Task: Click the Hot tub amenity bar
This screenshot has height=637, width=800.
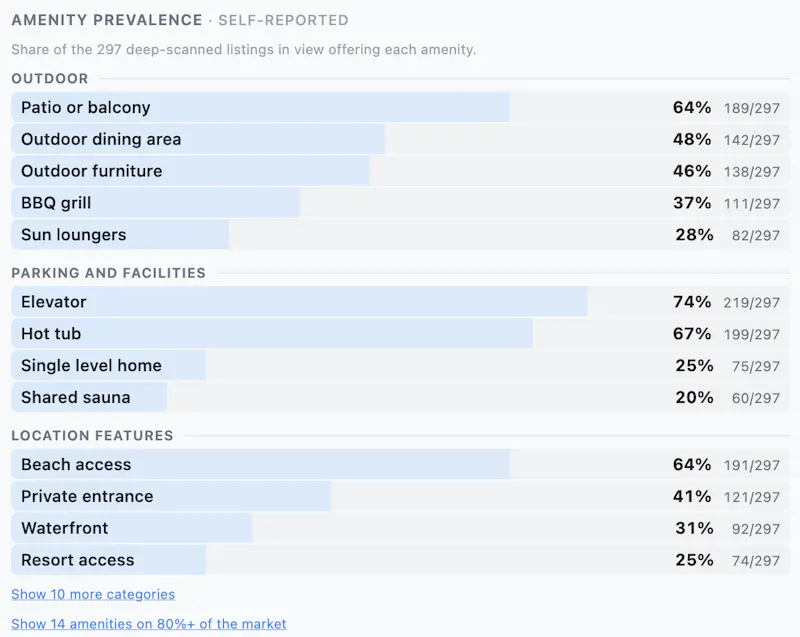Action: coord(401,334)
